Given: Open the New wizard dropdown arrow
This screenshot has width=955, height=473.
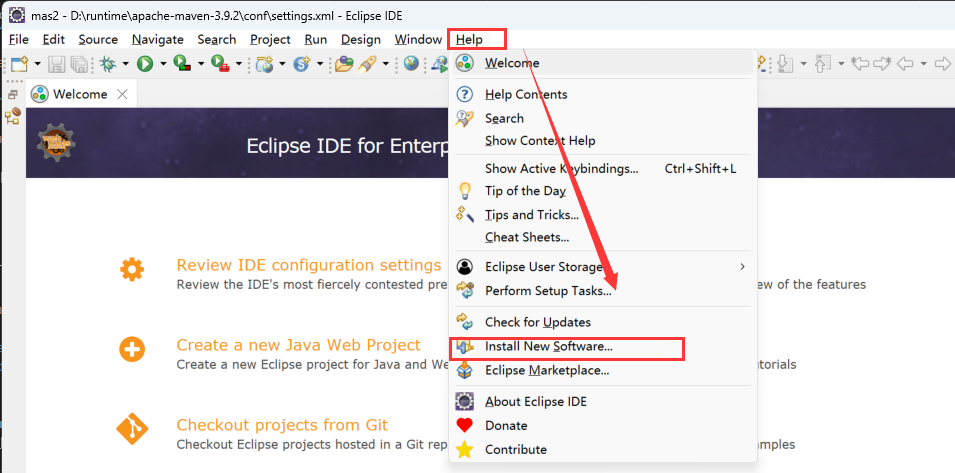Looking at the screenshot, I should pos(38,63).
